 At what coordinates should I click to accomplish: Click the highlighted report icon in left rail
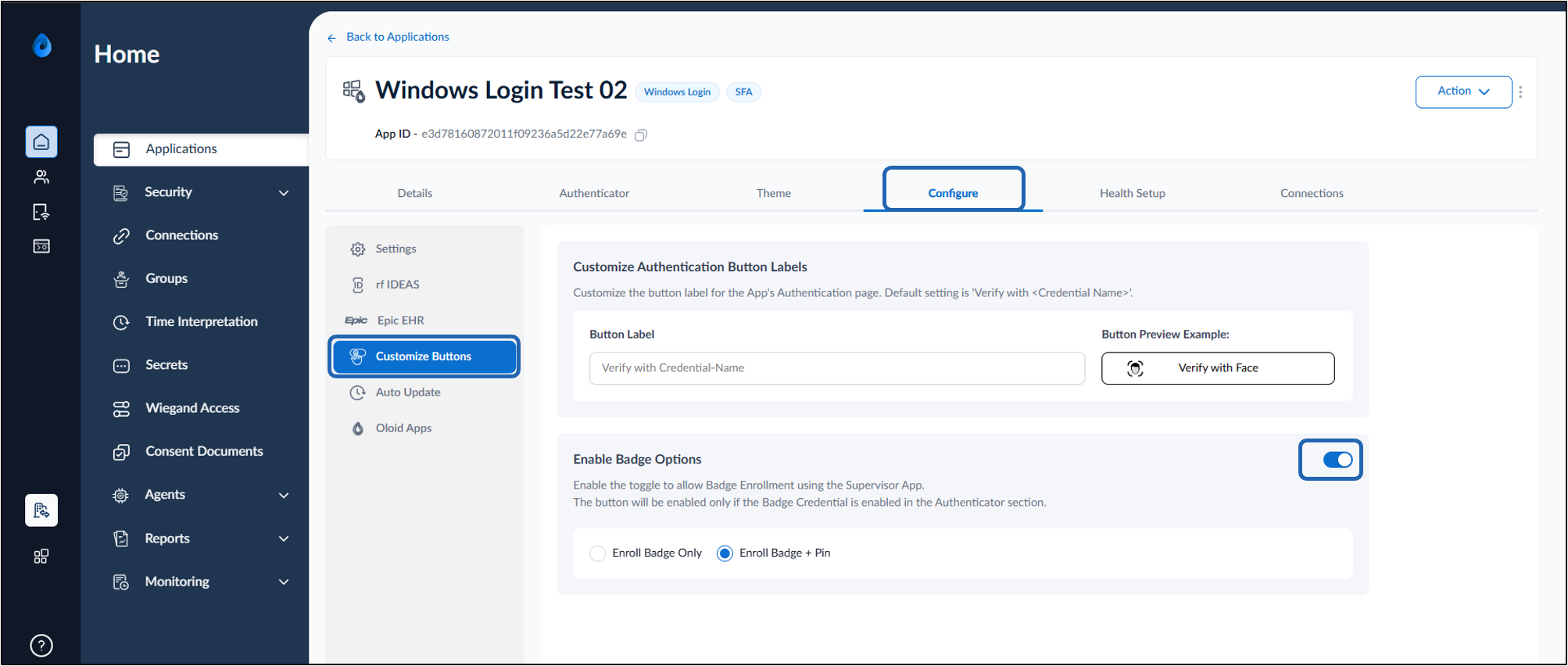pyautogui.click(x=41, y=510)
